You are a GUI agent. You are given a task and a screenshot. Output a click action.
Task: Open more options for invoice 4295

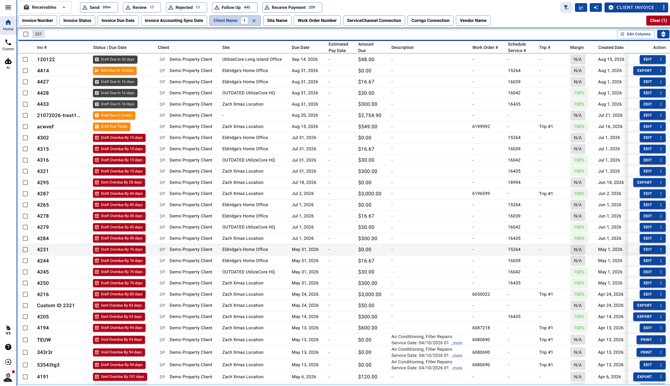click(x=661, y=183)
